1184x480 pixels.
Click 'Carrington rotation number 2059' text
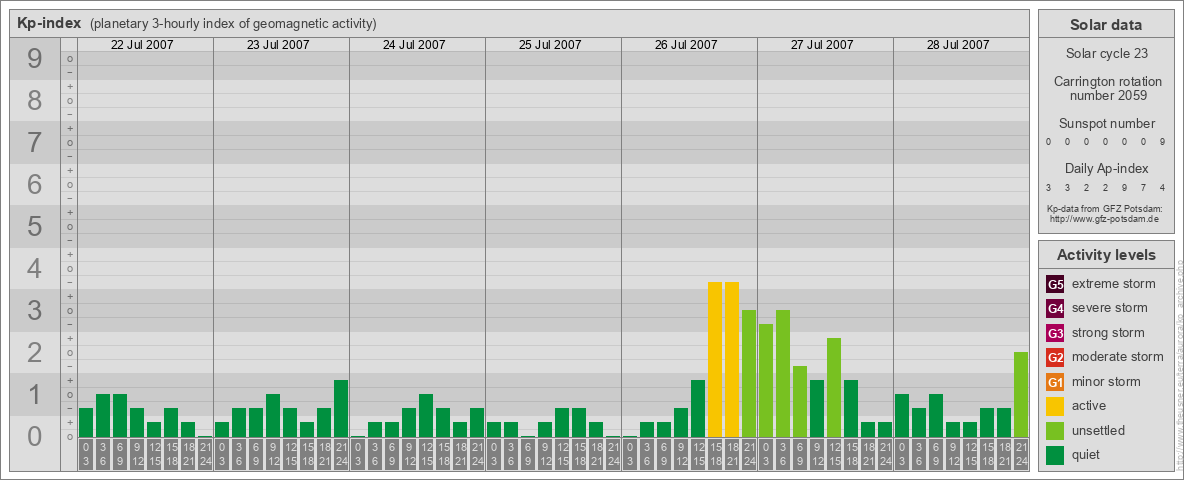point(1108,88)
